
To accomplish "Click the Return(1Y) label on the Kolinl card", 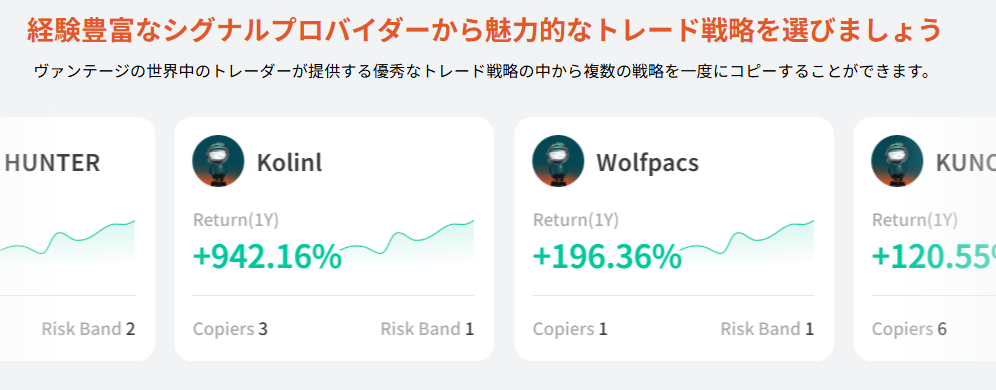I will pyautogui.click(x=236, y=220).
